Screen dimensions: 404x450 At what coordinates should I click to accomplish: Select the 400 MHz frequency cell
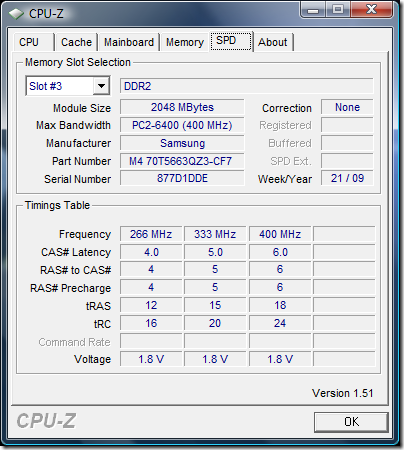[x=280, y=234]
